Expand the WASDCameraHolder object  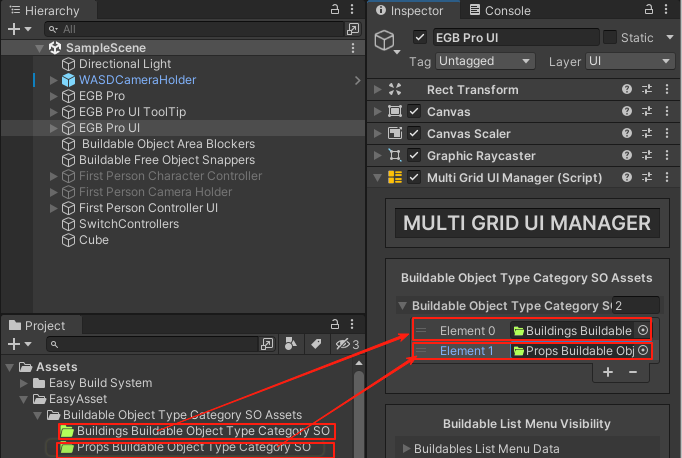[53, 80]
